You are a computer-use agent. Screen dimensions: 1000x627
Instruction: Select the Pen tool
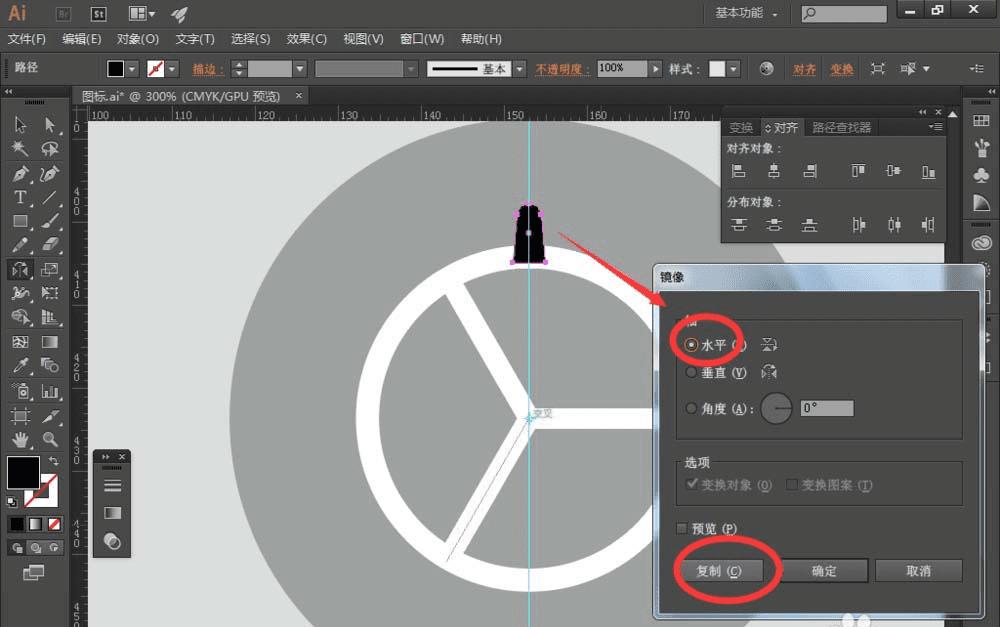click(20, 173)
